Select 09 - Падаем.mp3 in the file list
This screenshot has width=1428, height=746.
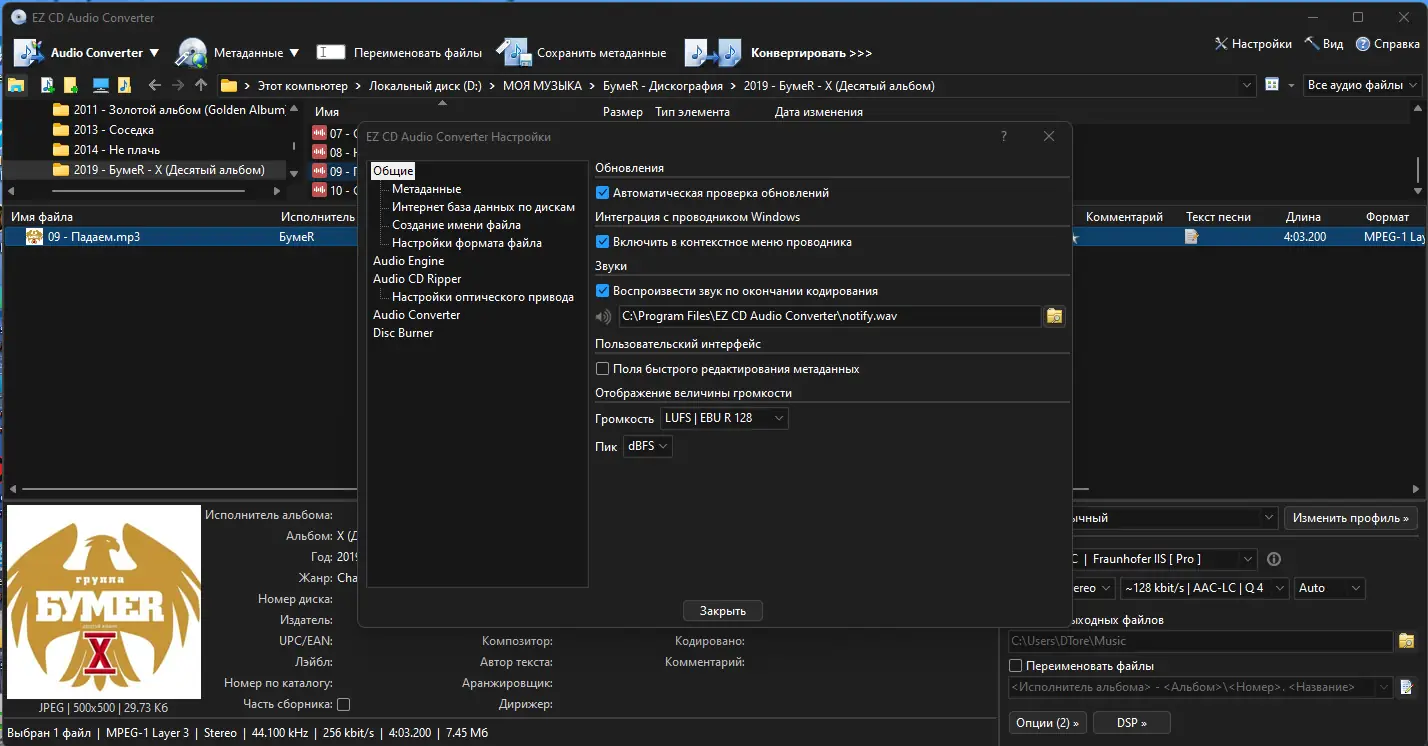94,237
